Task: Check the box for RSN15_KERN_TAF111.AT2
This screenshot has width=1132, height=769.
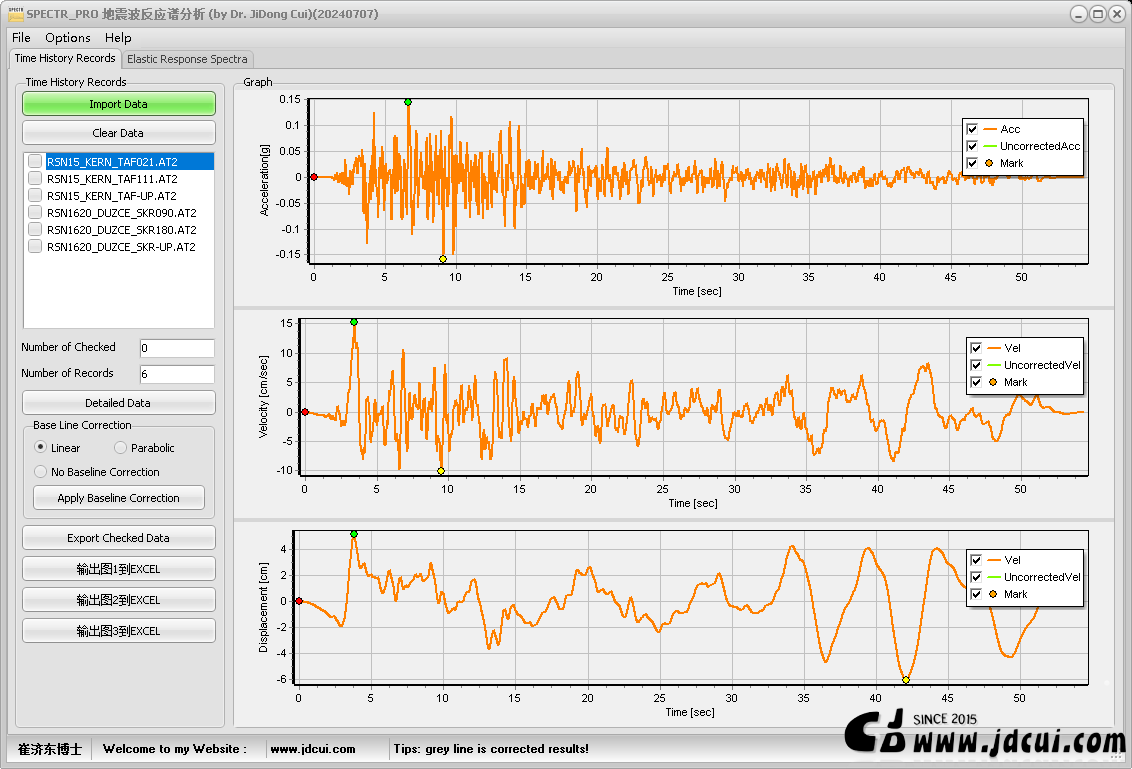Action: (x=35, y=178)
